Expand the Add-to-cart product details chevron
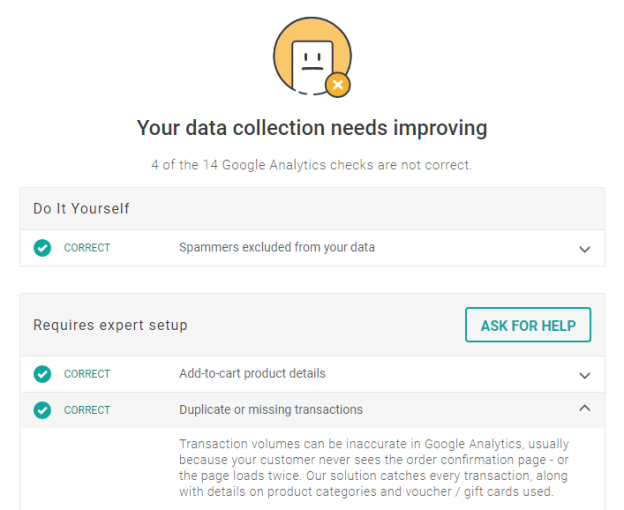 coord(585,375)
